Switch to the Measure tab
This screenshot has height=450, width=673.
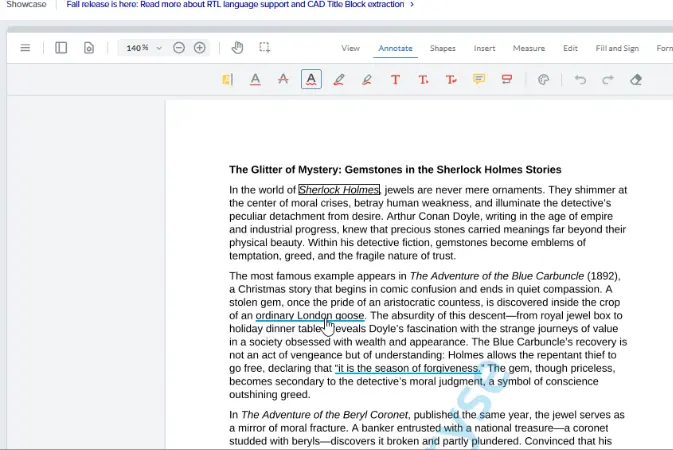tap(529, 48)
